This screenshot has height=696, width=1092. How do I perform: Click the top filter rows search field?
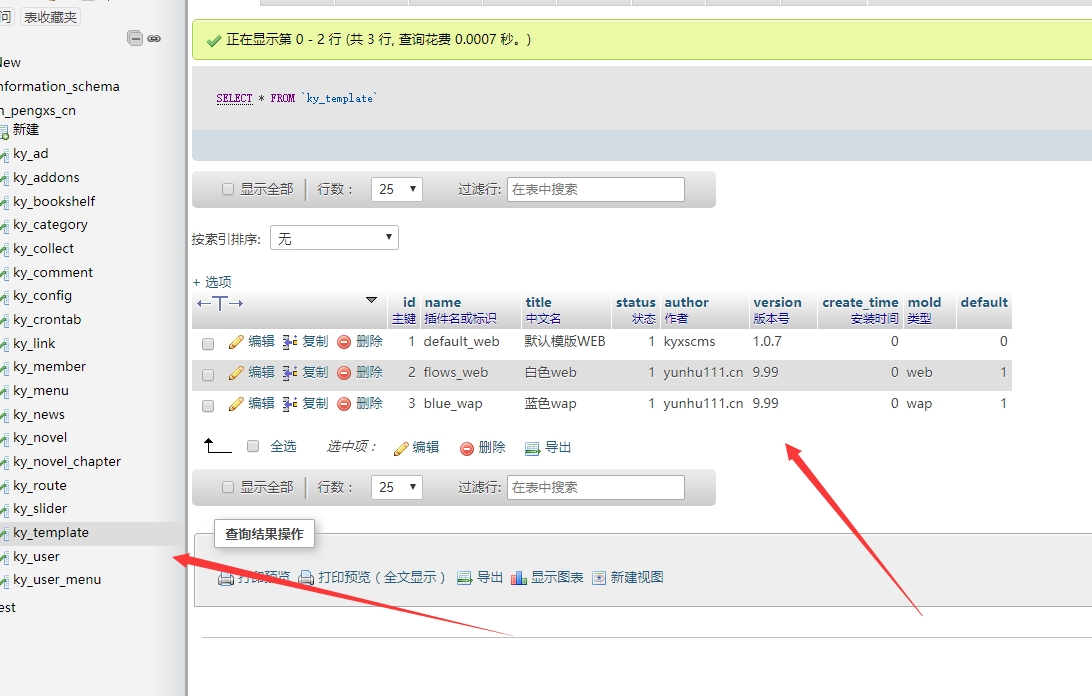[x=595, y=189]
